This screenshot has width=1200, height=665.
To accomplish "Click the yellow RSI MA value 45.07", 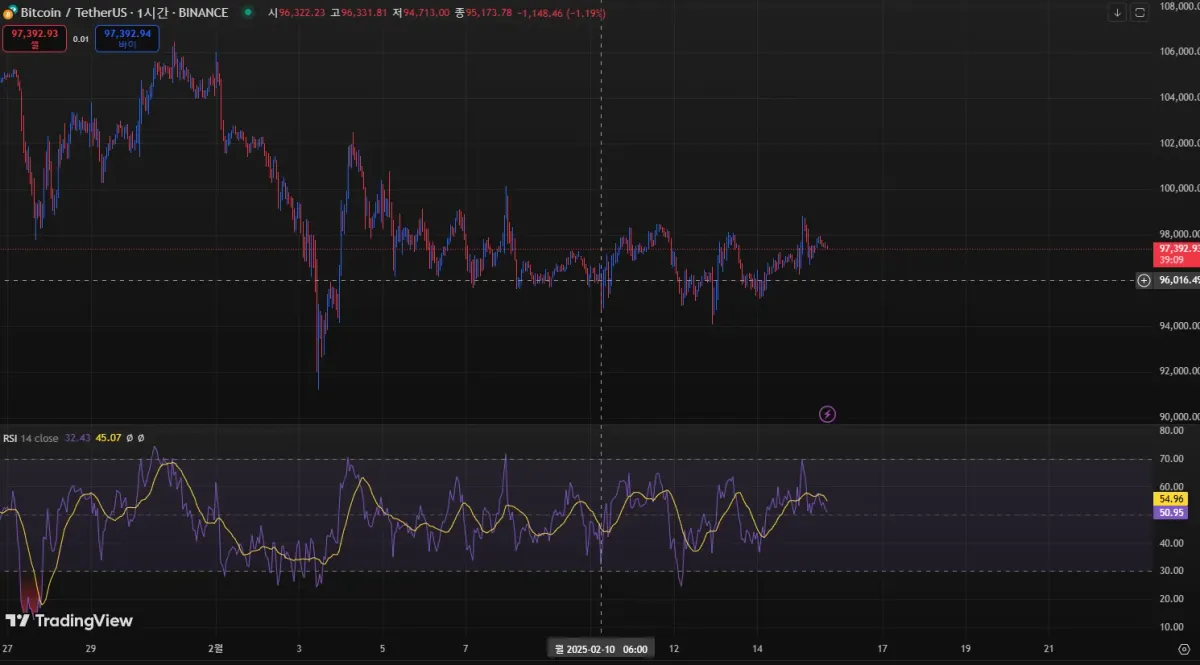I will click(108, 438).
